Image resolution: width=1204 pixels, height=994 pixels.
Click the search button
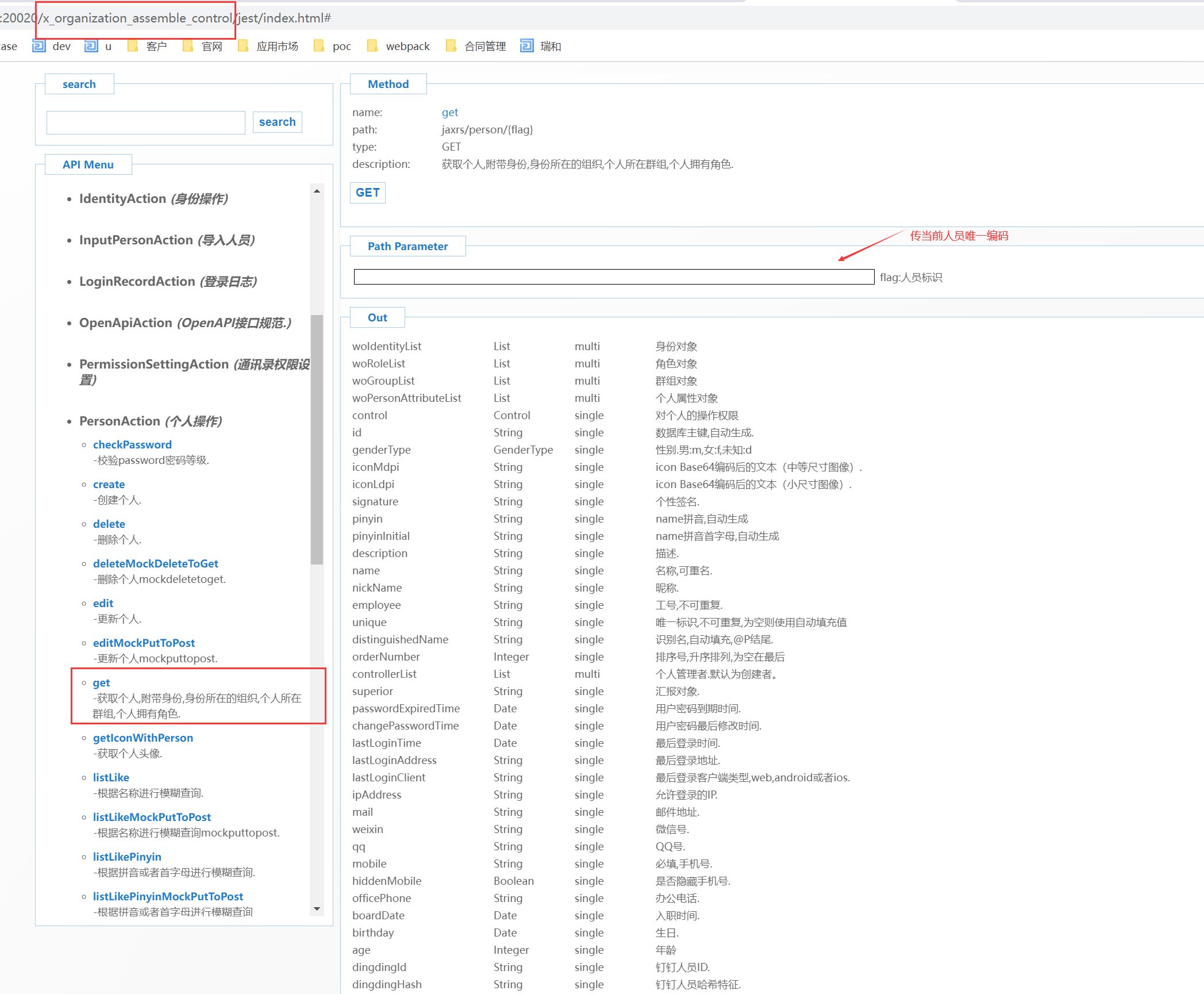coord(277,122)
